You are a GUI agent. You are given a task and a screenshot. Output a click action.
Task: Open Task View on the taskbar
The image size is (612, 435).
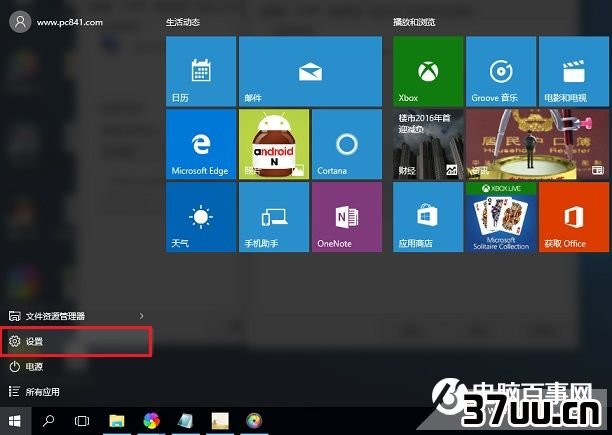pos(82,421)
